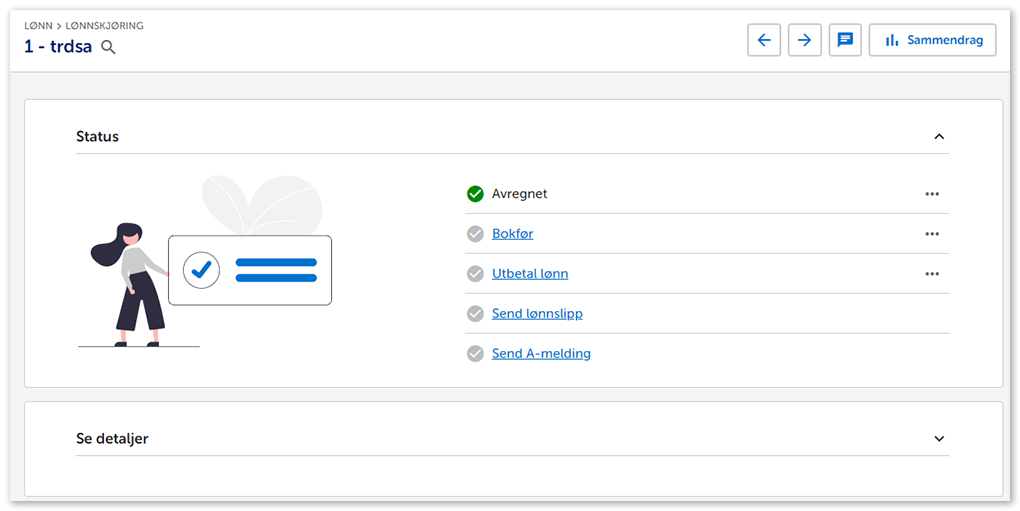
Task: Open the three-dot menu for Bokfør
Action: 932,234
